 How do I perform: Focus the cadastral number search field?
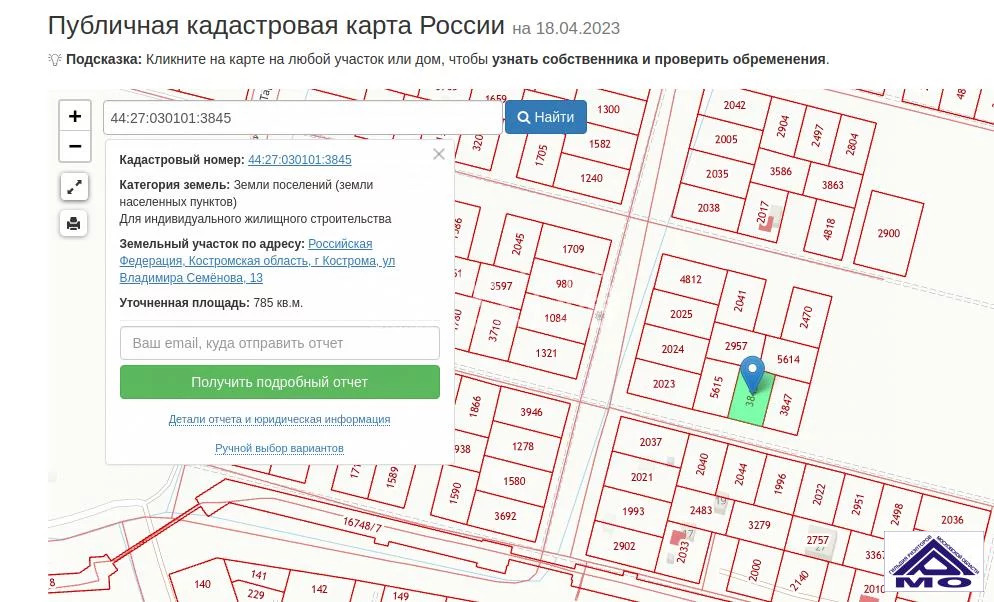coord(303,118)
